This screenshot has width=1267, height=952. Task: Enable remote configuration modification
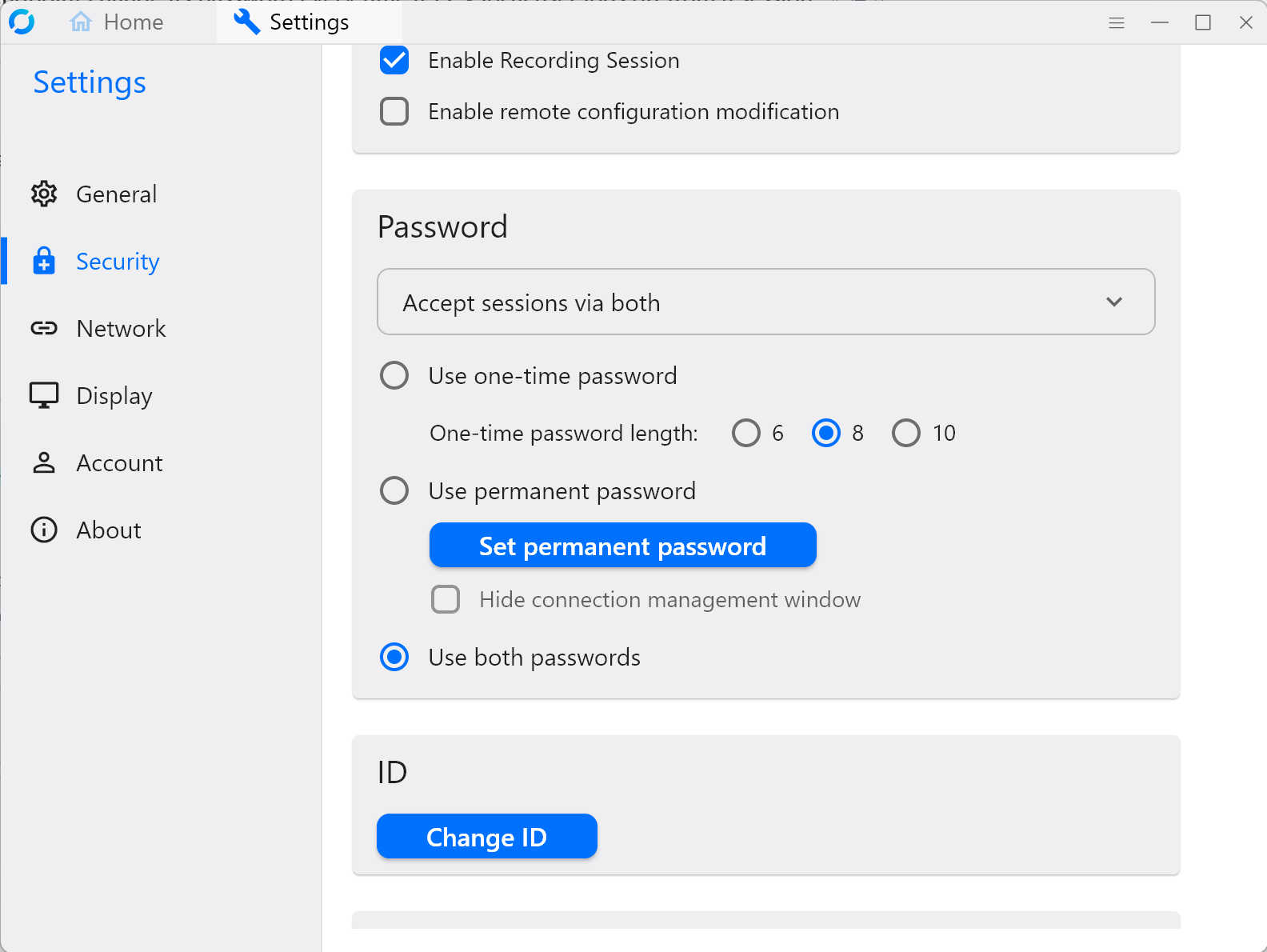(x=394, y=111)
